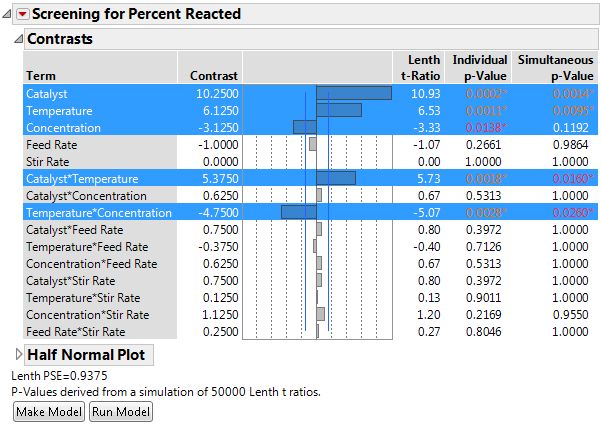Click the Temperature*Concentration interaction term
This screenshot has width=601, height=425.
coord(98,213)
